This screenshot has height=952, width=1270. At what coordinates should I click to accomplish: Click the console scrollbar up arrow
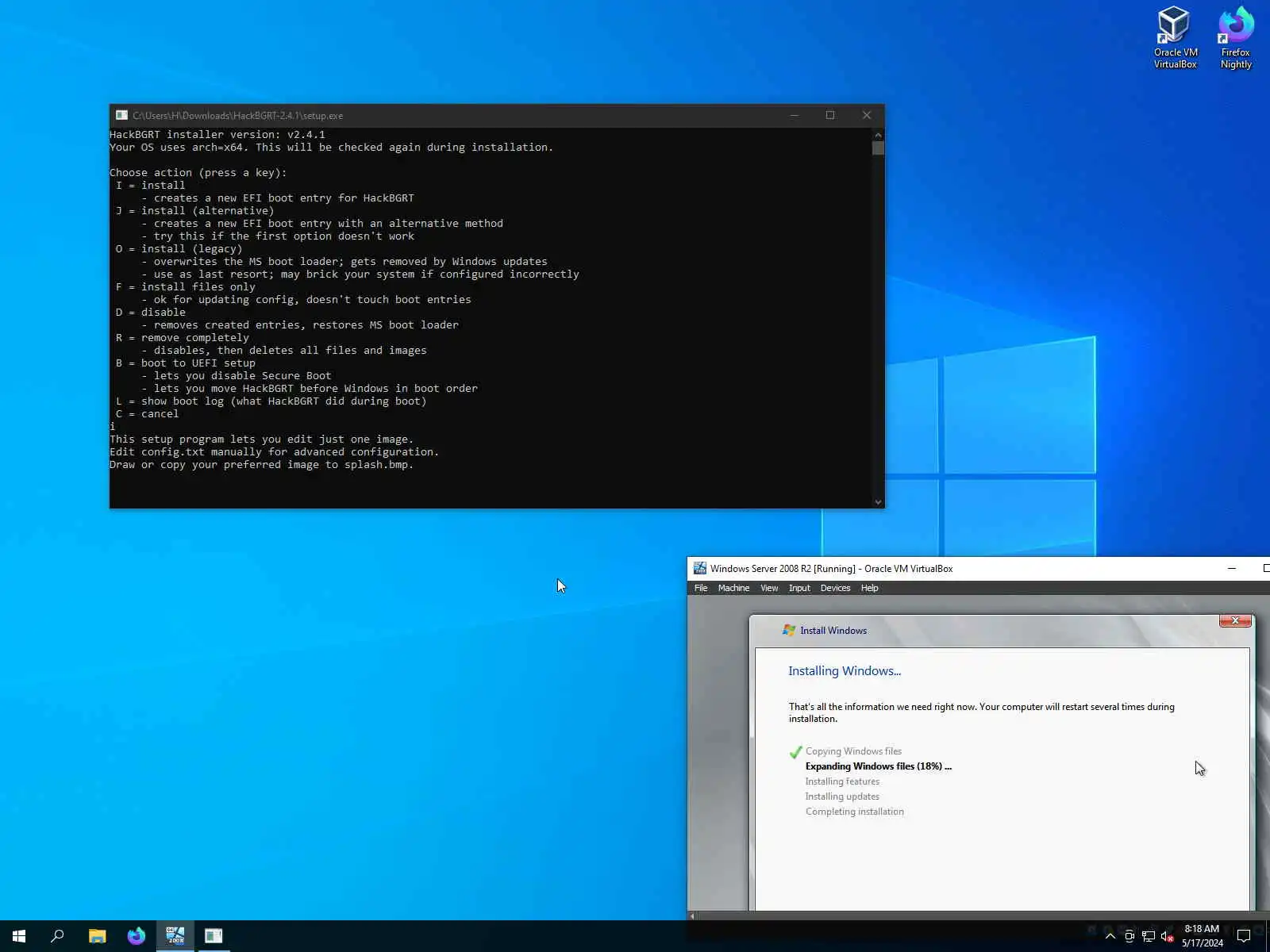[878, 134]
